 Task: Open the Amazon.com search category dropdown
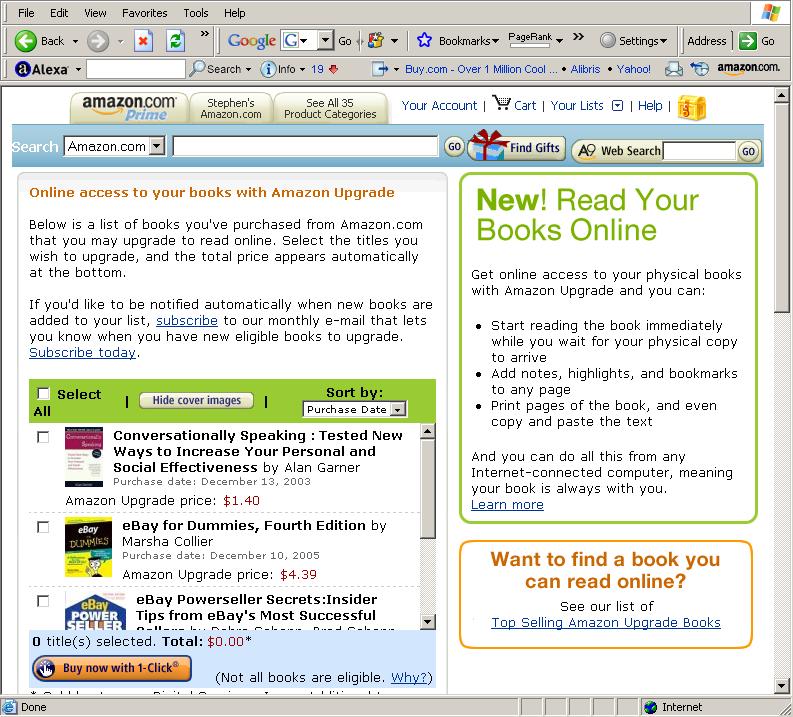157,146
